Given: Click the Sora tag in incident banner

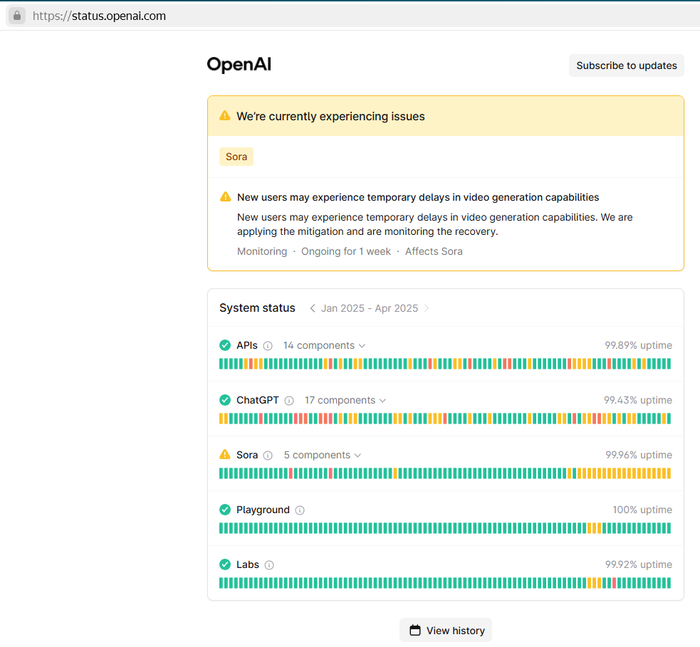Looking at the screenshot, I should pyautogui.click(x=236, y=157).
